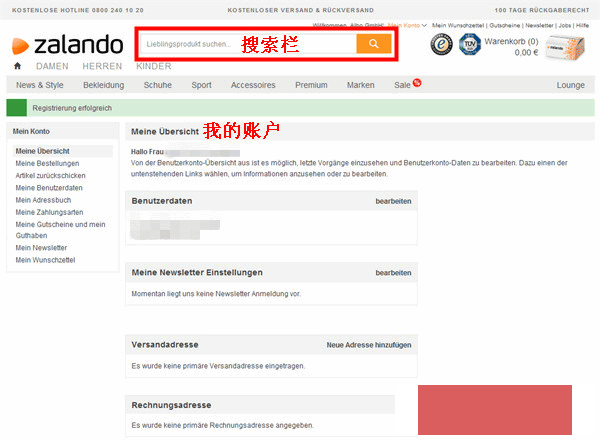Viewport: 600px width, 440px height.
Task: Click the Zalando parcel box image
Action: (x=565, y=47)
